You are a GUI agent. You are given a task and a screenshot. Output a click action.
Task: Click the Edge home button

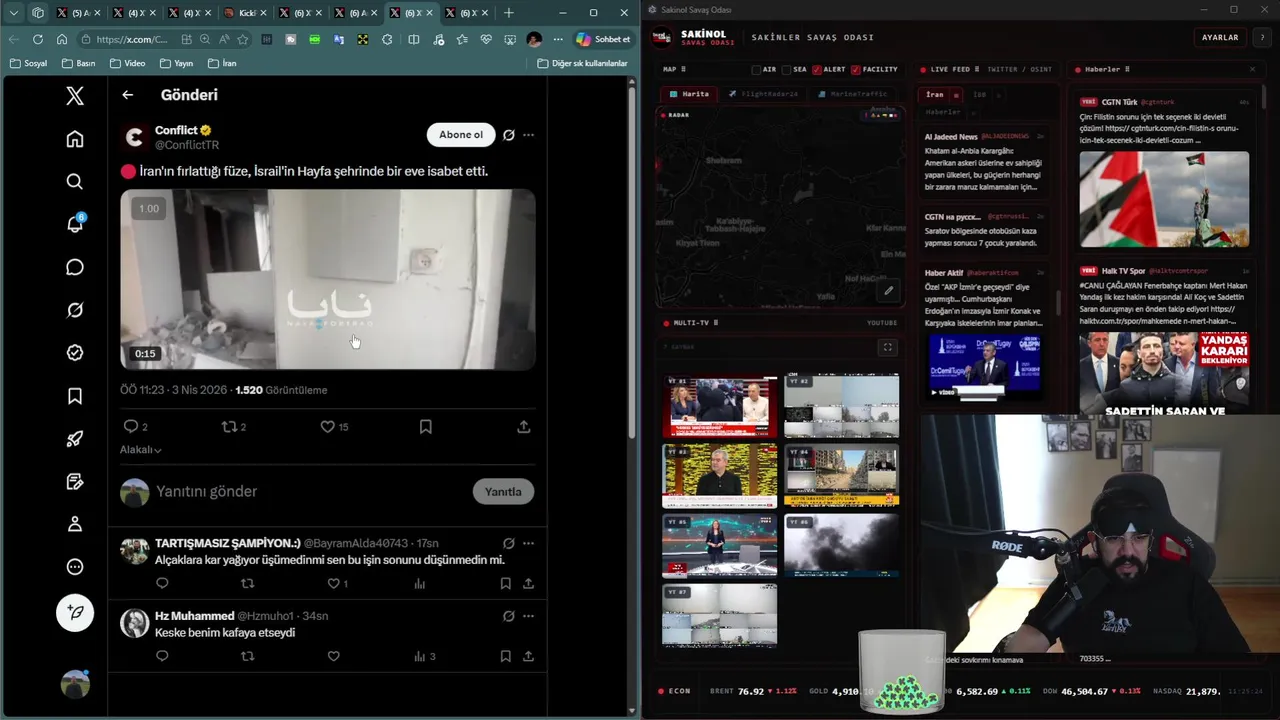[62, 39]
